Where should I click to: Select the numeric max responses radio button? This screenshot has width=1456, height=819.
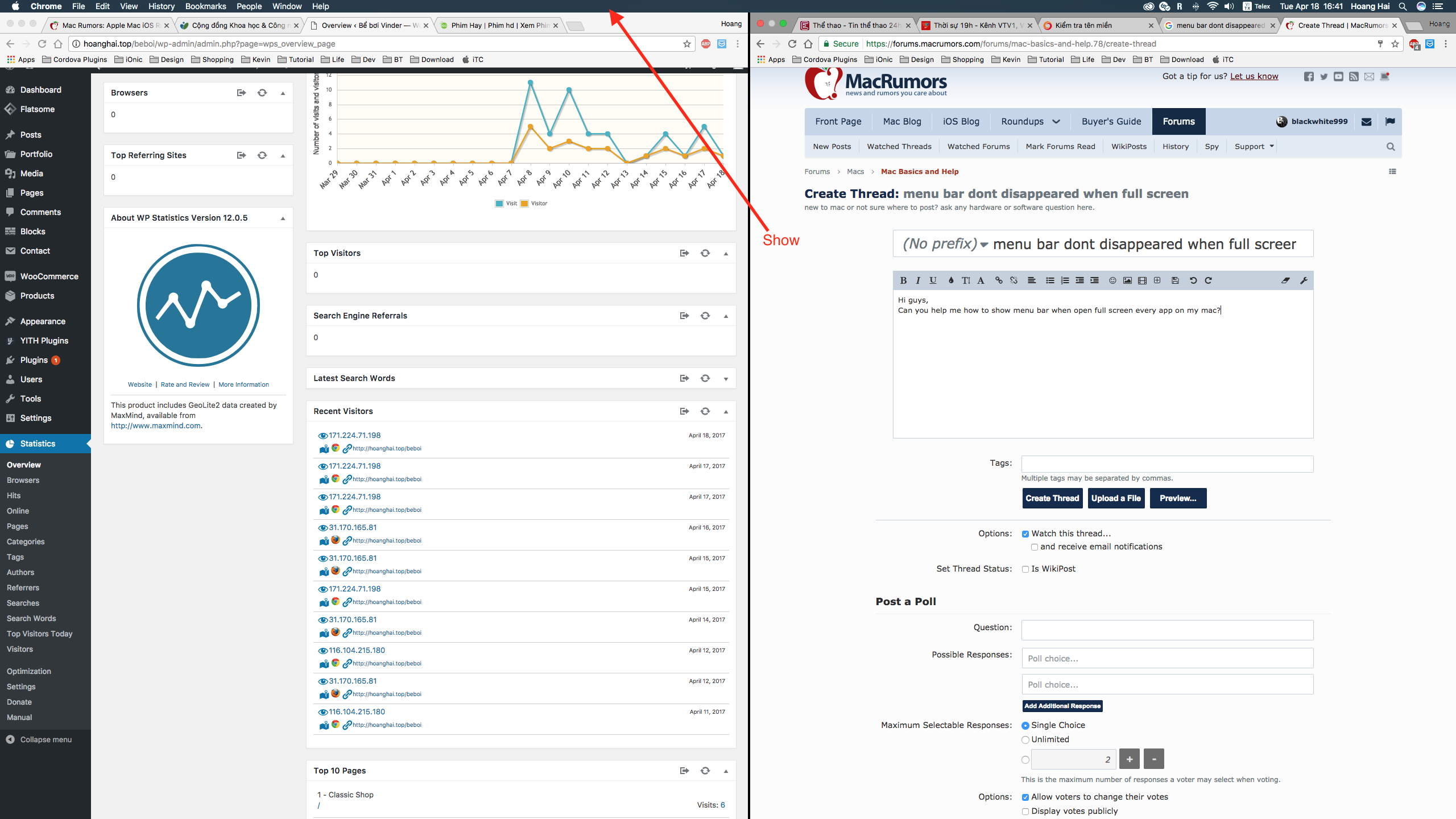1025,760
